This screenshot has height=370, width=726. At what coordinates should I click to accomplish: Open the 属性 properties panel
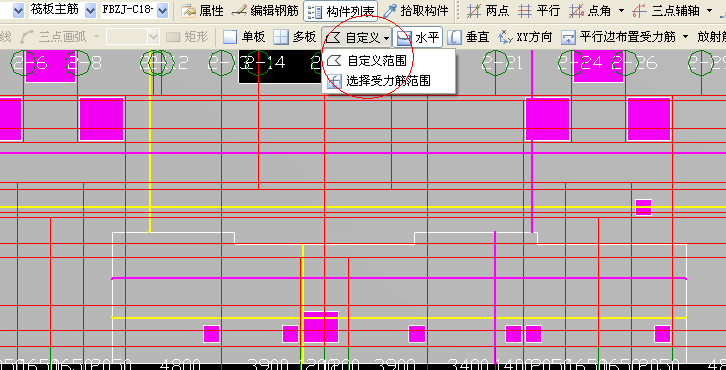click(203, 11)
